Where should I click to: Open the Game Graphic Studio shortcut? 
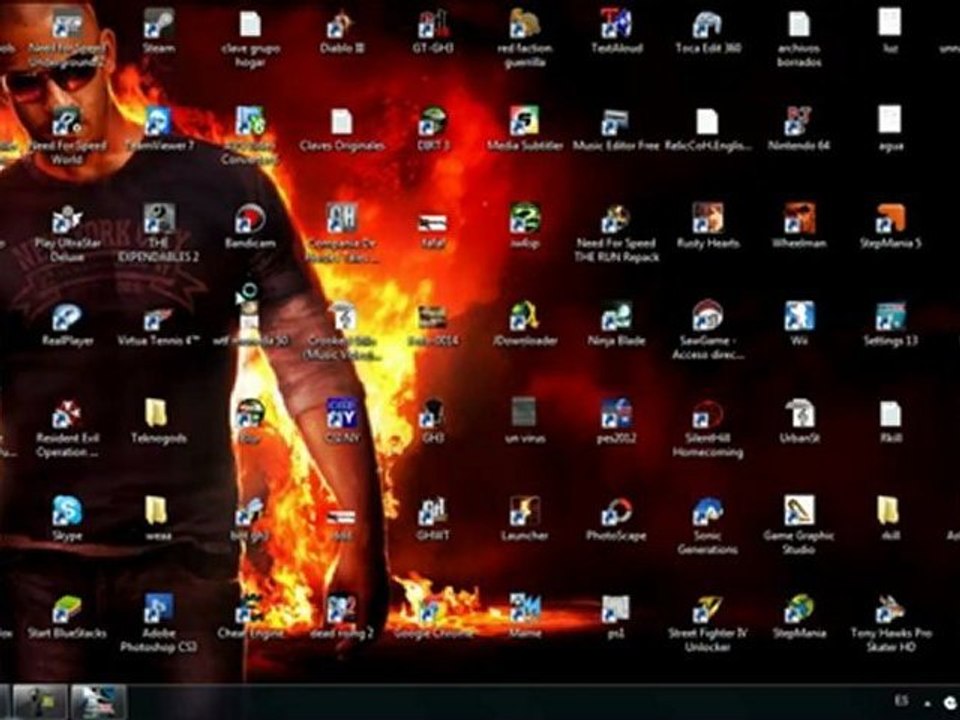tap(798, 526)
